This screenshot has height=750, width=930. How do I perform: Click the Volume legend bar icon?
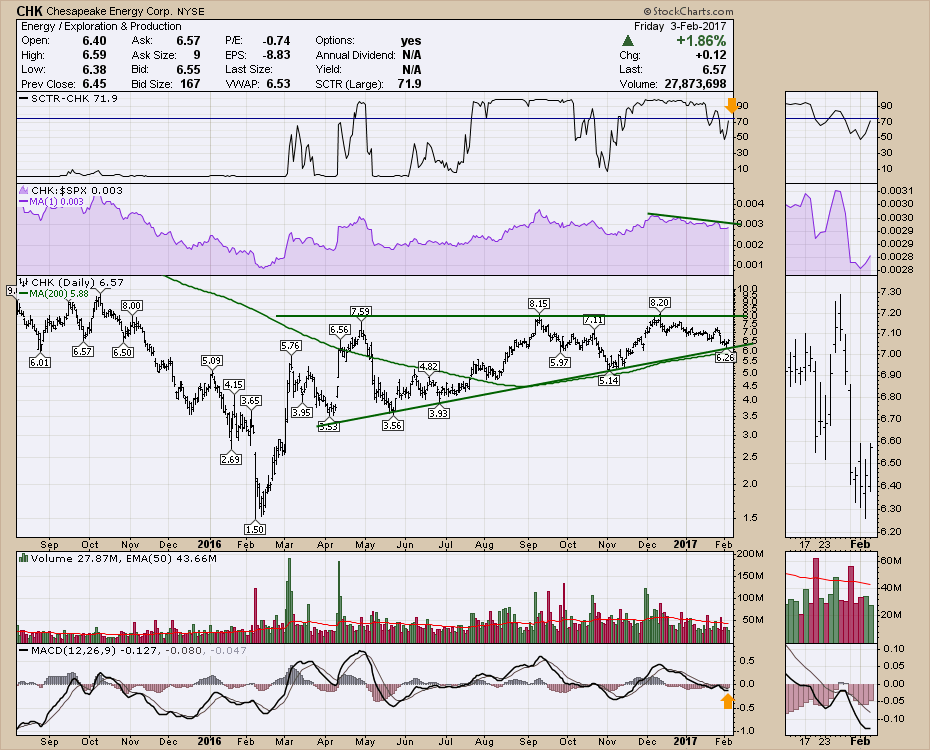[22, 557]
